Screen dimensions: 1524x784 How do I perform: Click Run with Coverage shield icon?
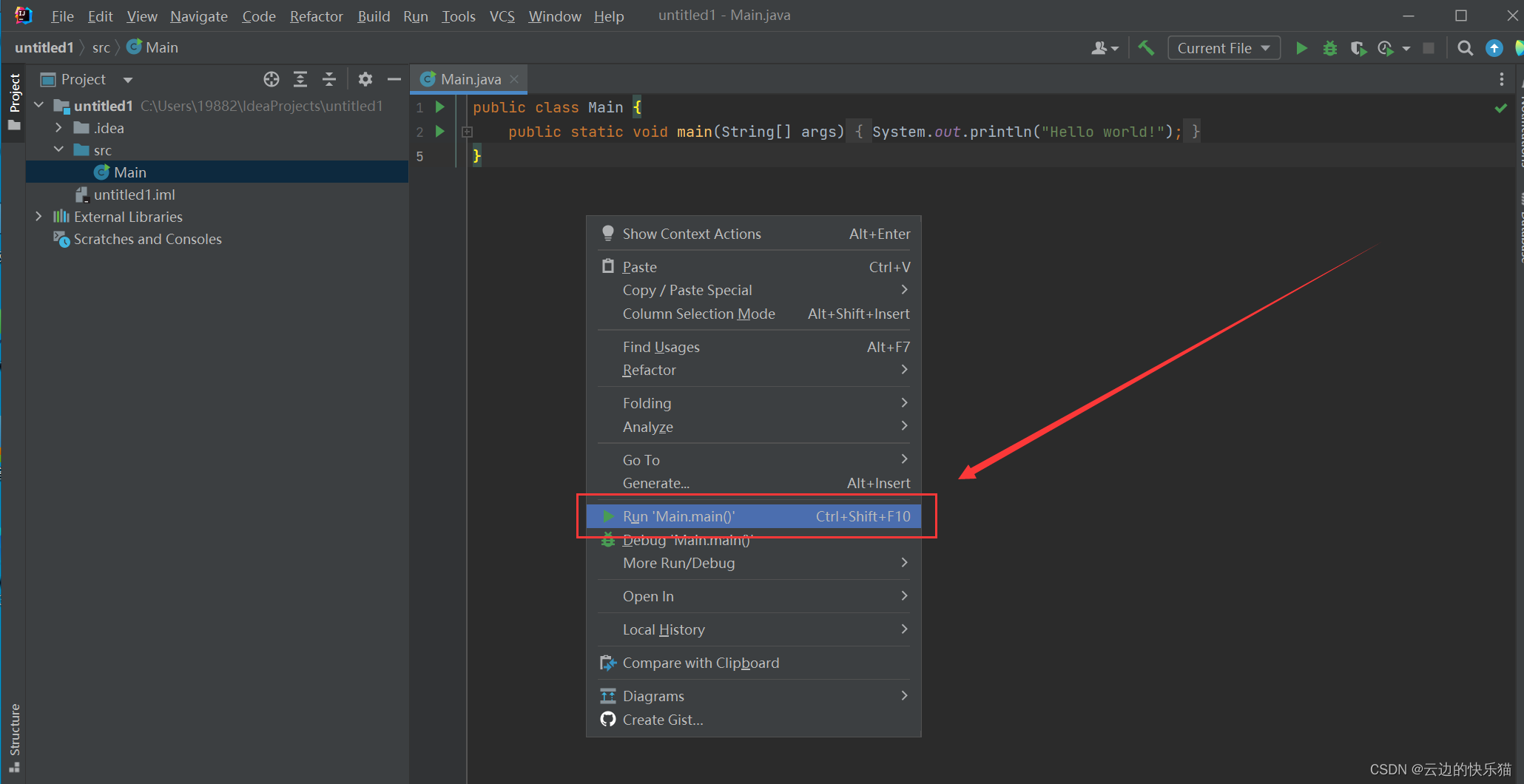1358,48
